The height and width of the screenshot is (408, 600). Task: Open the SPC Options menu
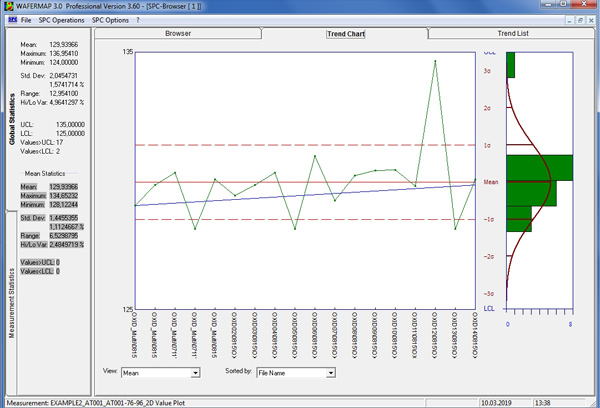click(x=110, y=20)
